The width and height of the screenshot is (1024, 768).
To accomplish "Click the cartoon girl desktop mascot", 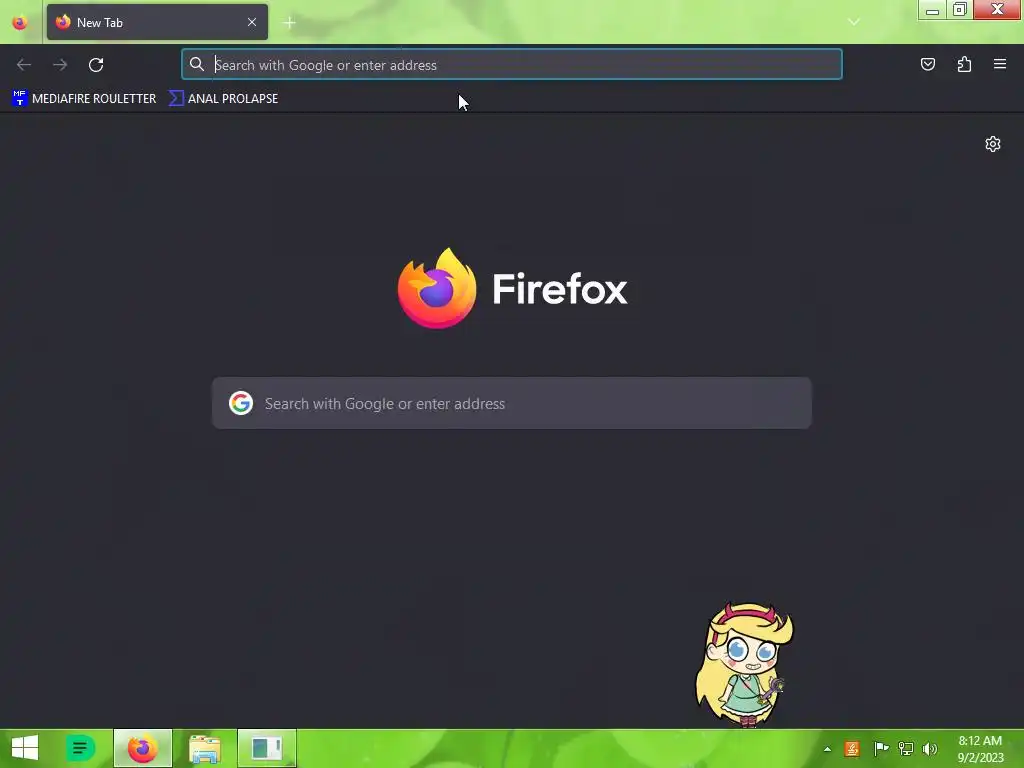I will [745, 665].
